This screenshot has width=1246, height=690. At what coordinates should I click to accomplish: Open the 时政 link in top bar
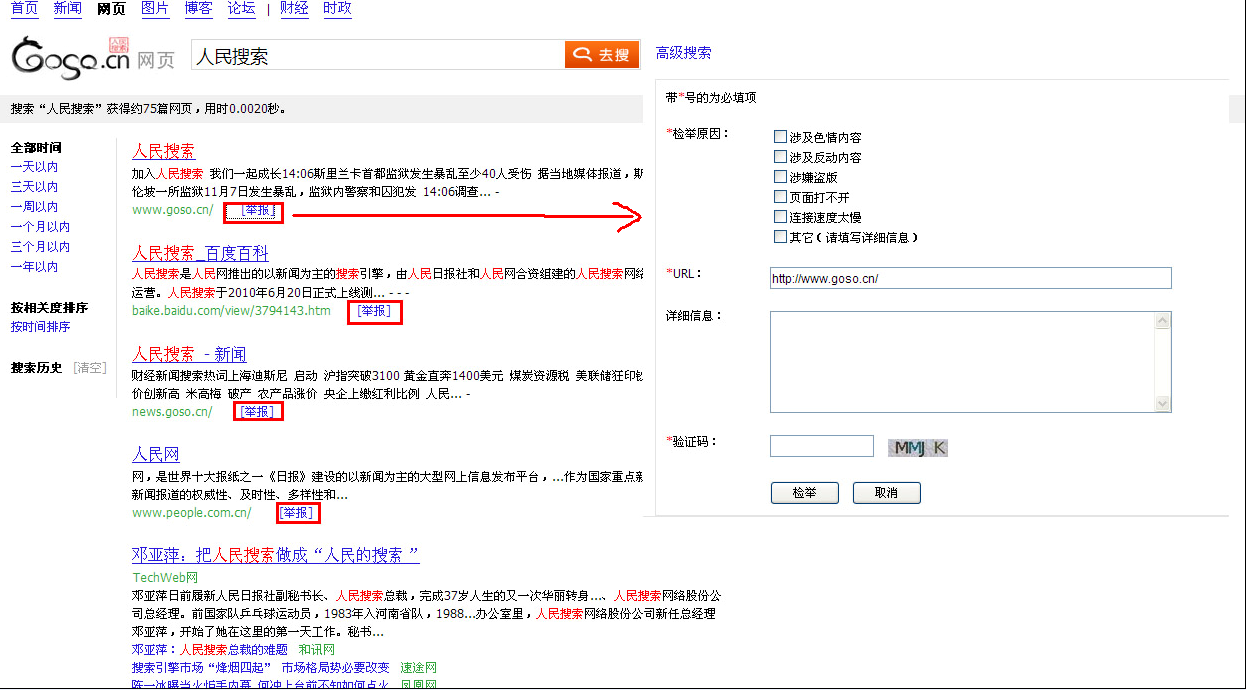[337, 9]
